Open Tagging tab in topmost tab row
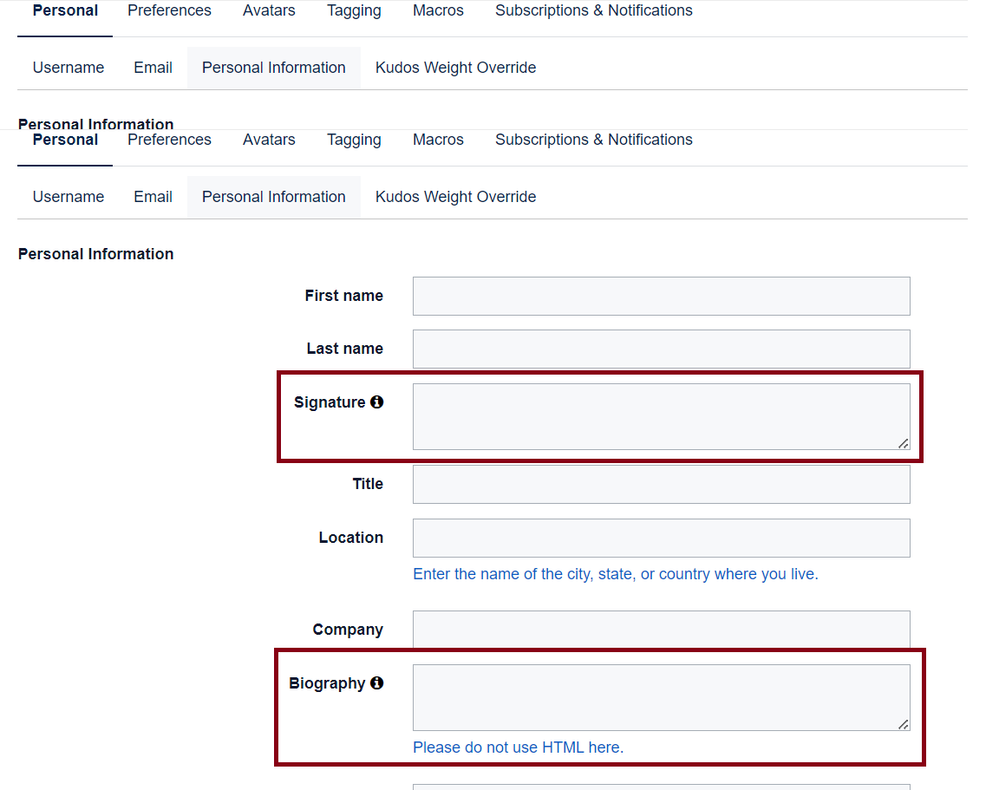This screenshot has width=999, height=790. (x=354, y=11)
